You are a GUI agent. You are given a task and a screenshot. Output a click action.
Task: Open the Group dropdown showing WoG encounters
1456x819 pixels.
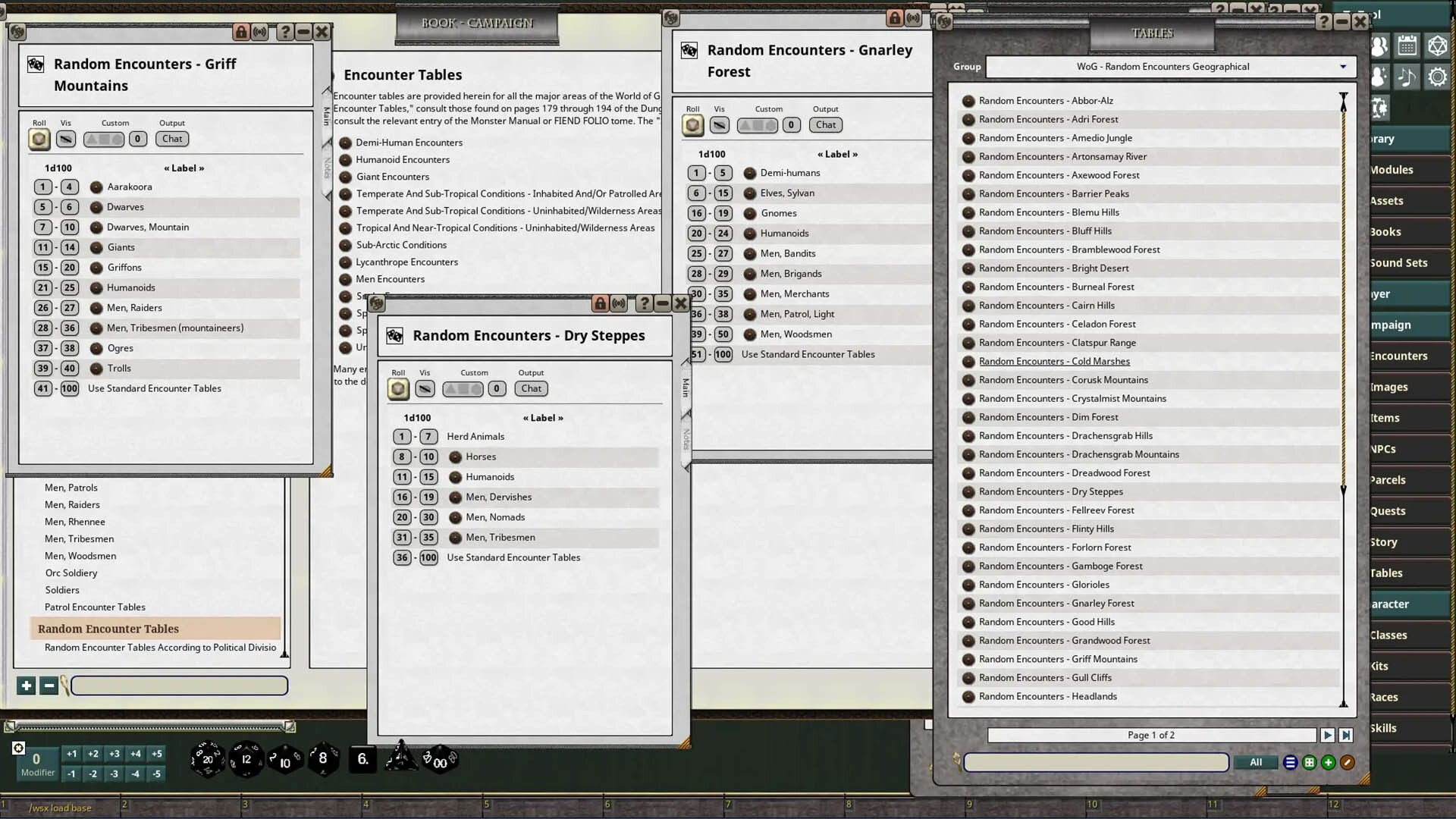coord(1164,67)
